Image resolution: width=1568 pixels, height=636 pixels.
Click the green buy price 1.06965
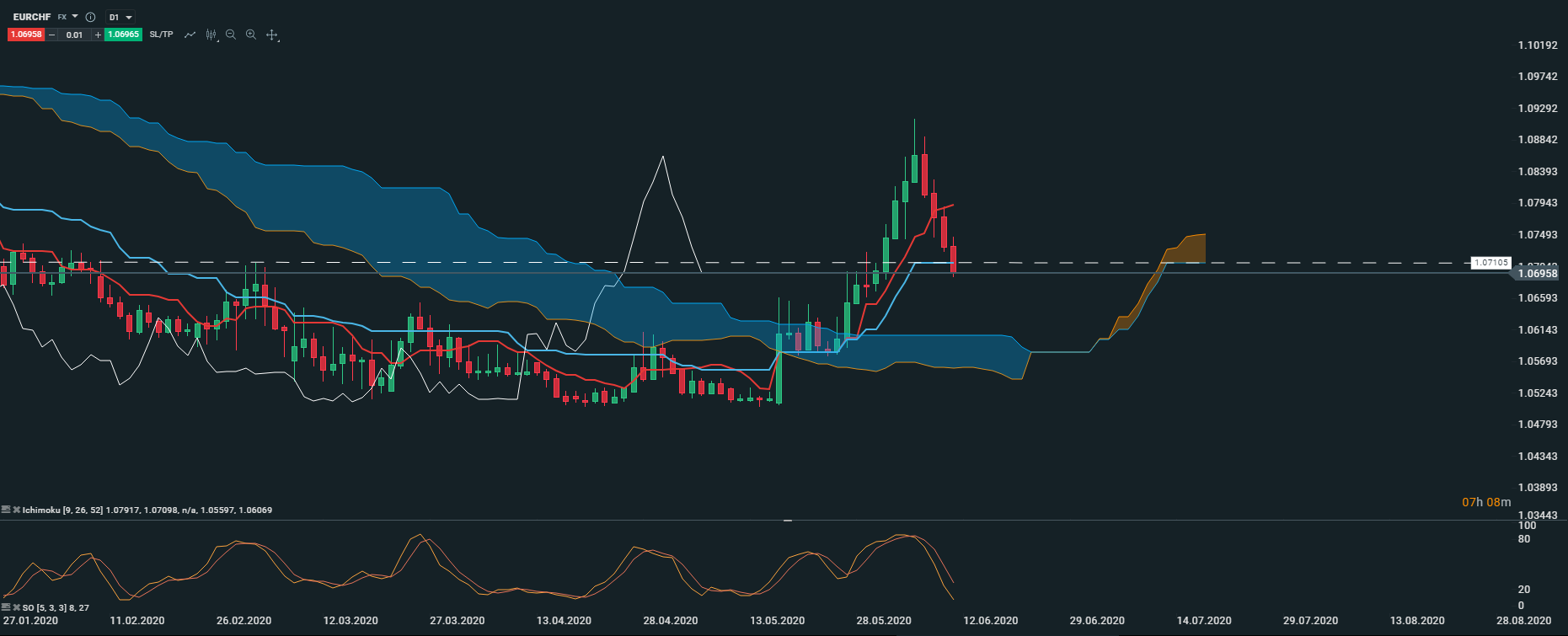[123, 35]
